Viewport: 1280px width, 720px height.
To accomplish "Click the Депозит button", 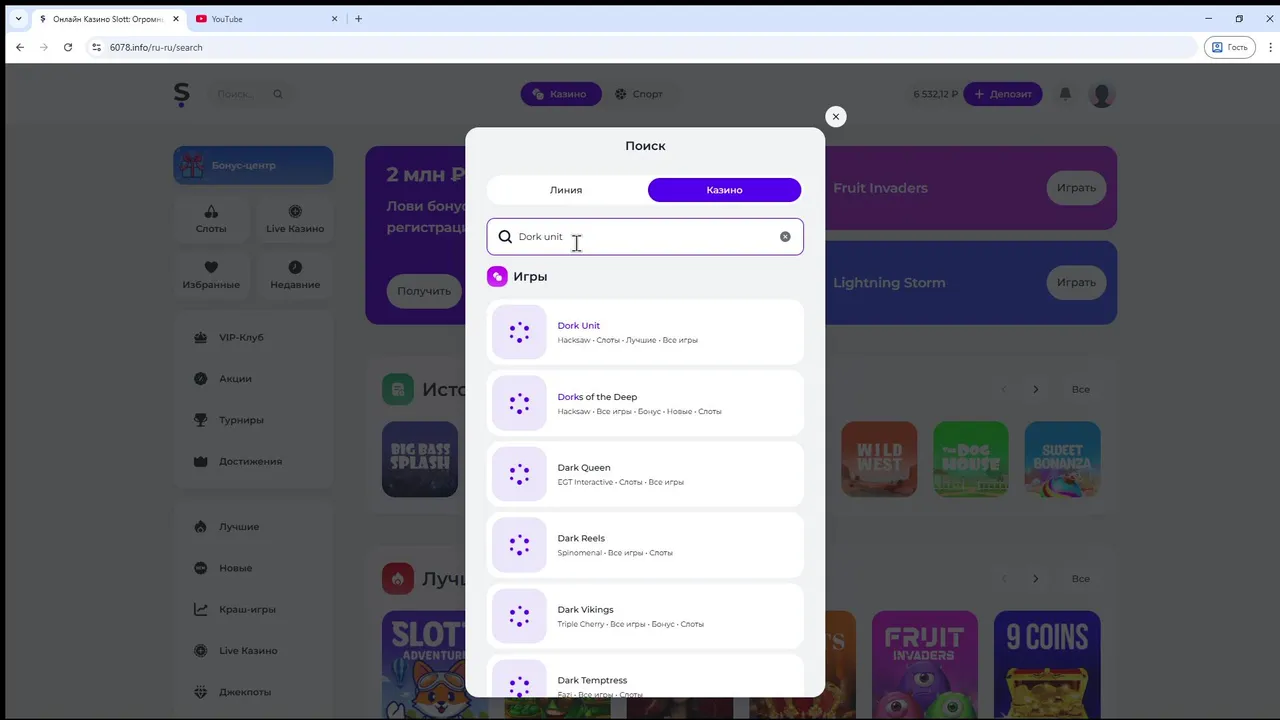I will (x=1003, y=94).
